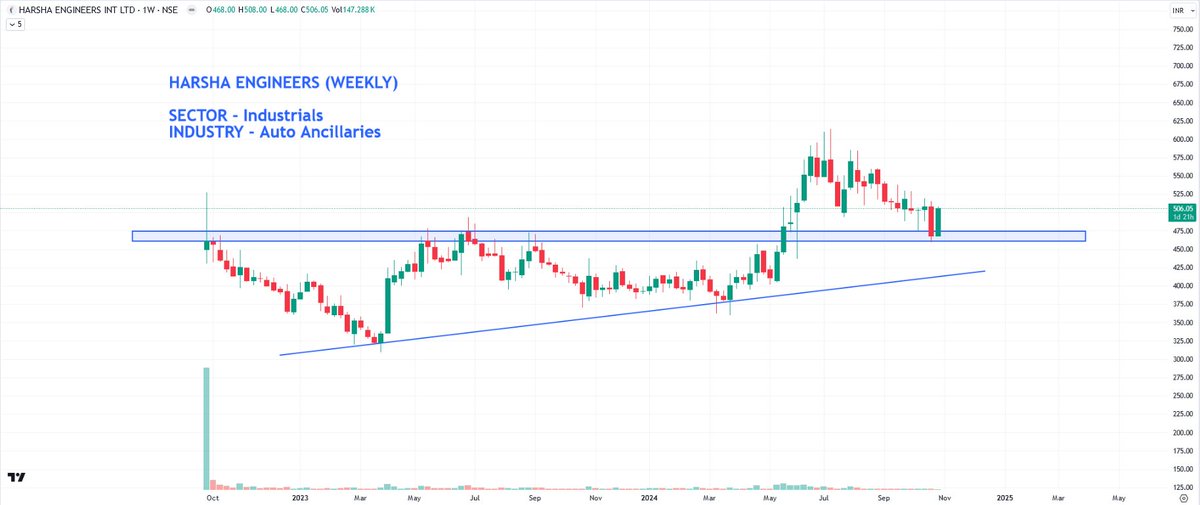Screen dimensions: 1200x505
Task: Select the blue ascending trendline drawing
Action: click(632, 313)
